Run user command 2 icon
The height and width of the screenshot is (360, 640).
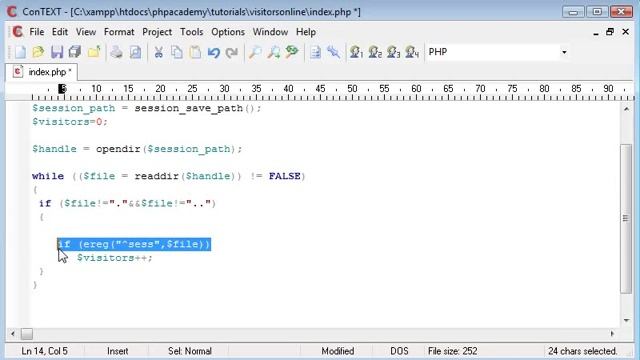coord(375,52)
